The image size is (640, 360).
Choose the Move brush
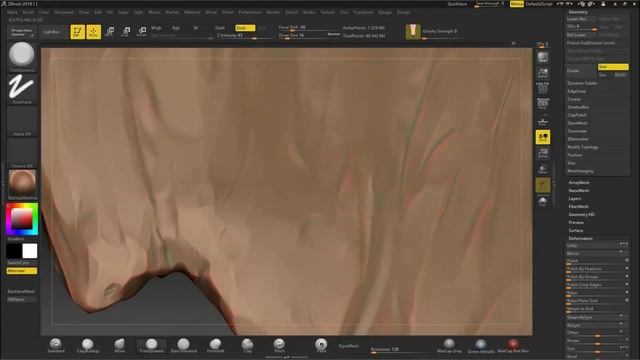(x=119, y=345)
